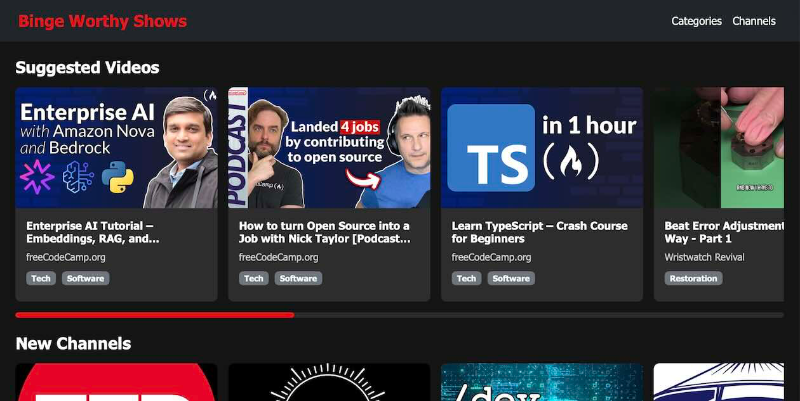Click the Enterprise AI Tutorial video title
The height and width of the screenshot is (401, 800).
coord(93,232)
